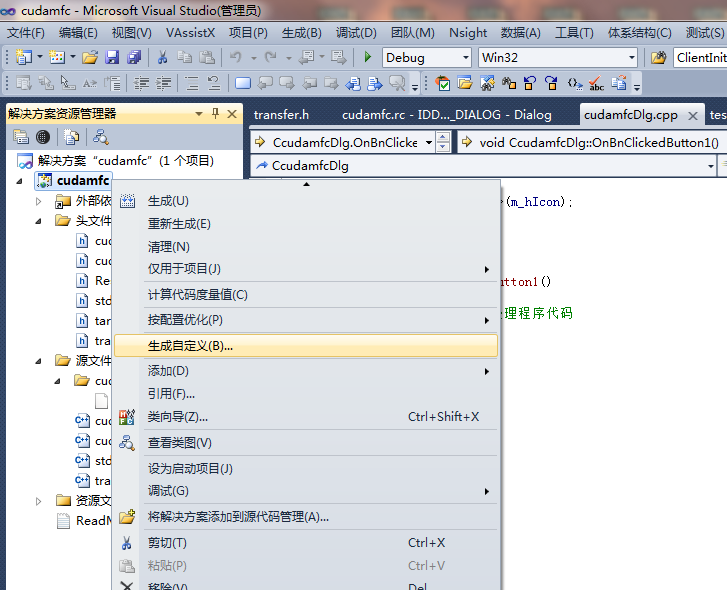
Task: Open 按配置优化(P) submenu
Action: point(306,320)
